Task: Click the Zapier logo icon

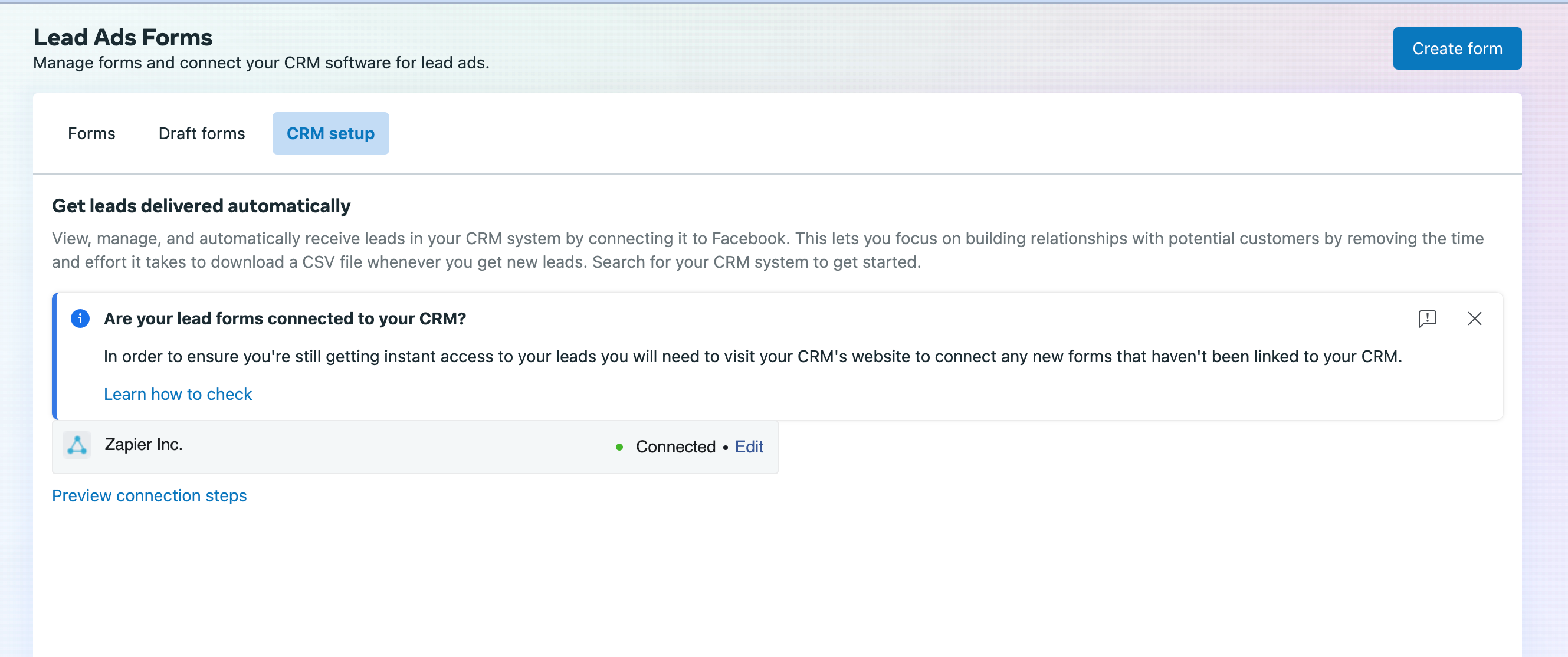Action: tap(77, 445)
